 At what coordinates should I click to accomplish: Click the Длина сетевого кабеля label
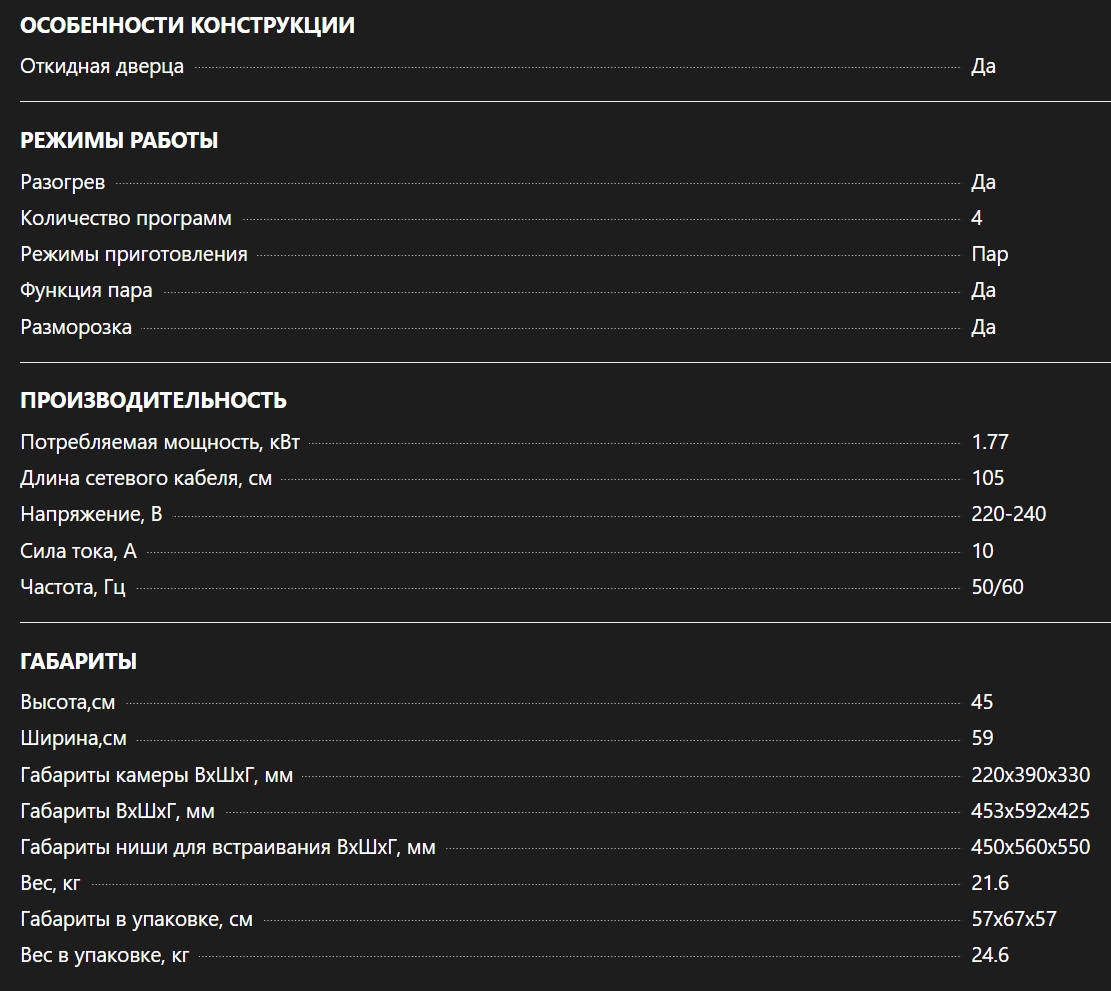146,478
